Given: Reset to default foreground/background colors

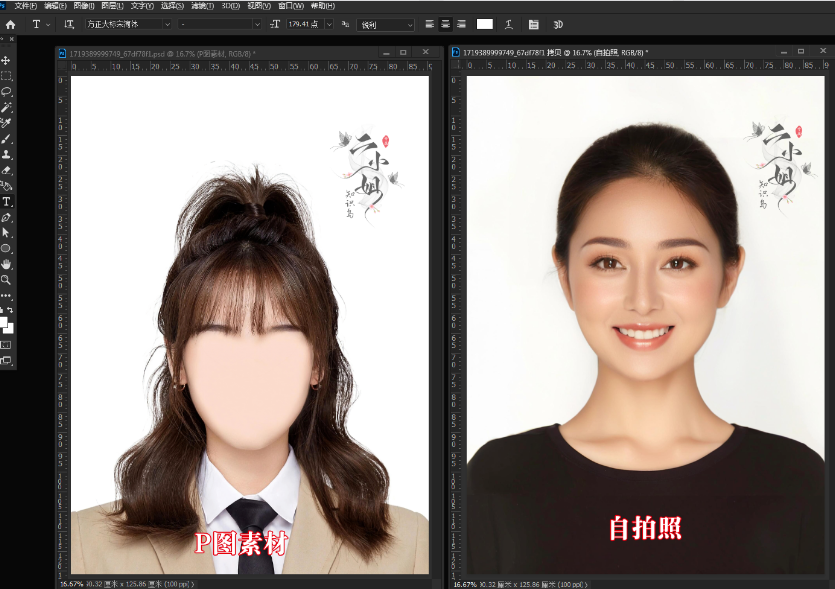Looking at the screenshot, I should pos(2,309).
